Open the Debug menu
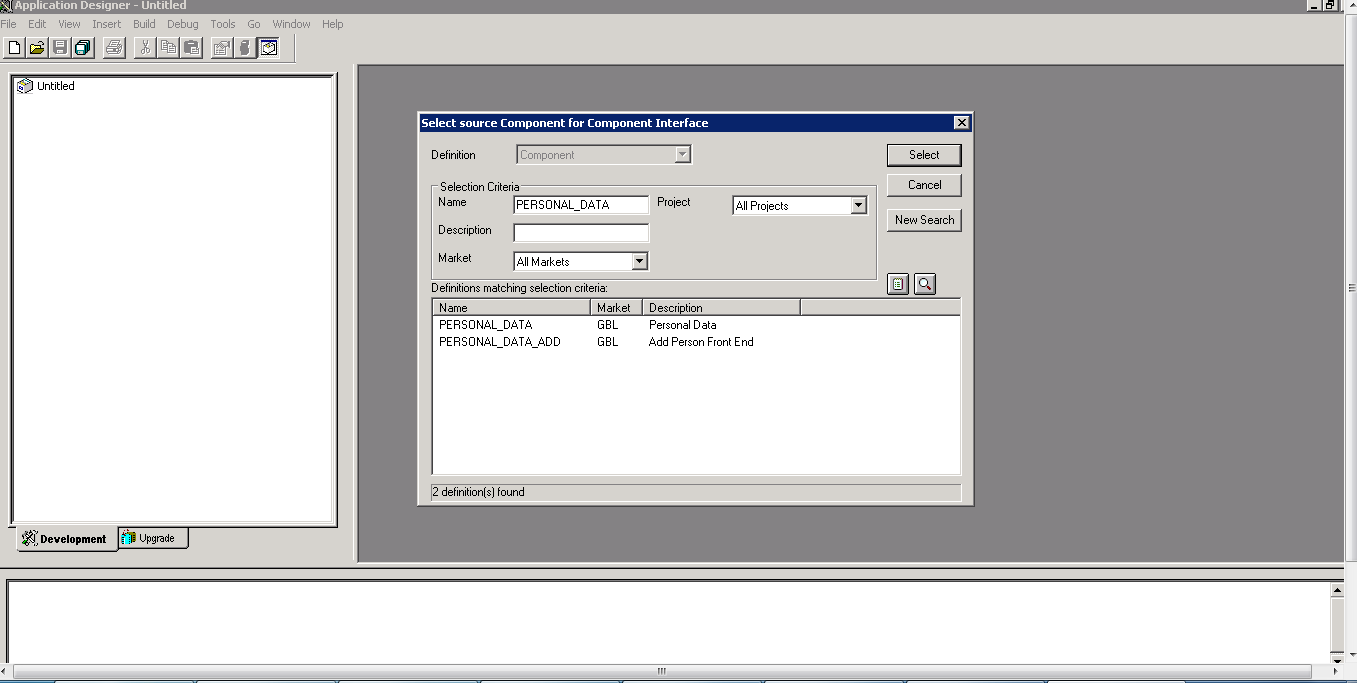Screen dimensions: 1357x683 pyautogui.click(x=182, y=24)
